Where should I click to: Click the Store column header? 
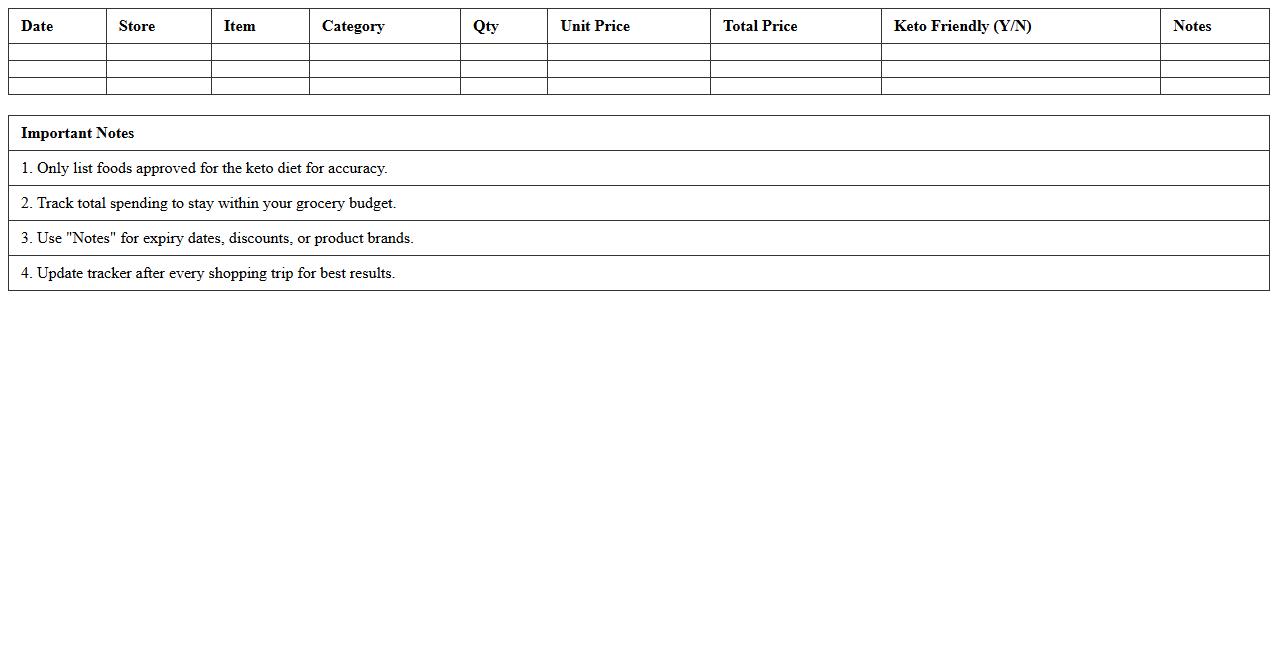(137, 26)
